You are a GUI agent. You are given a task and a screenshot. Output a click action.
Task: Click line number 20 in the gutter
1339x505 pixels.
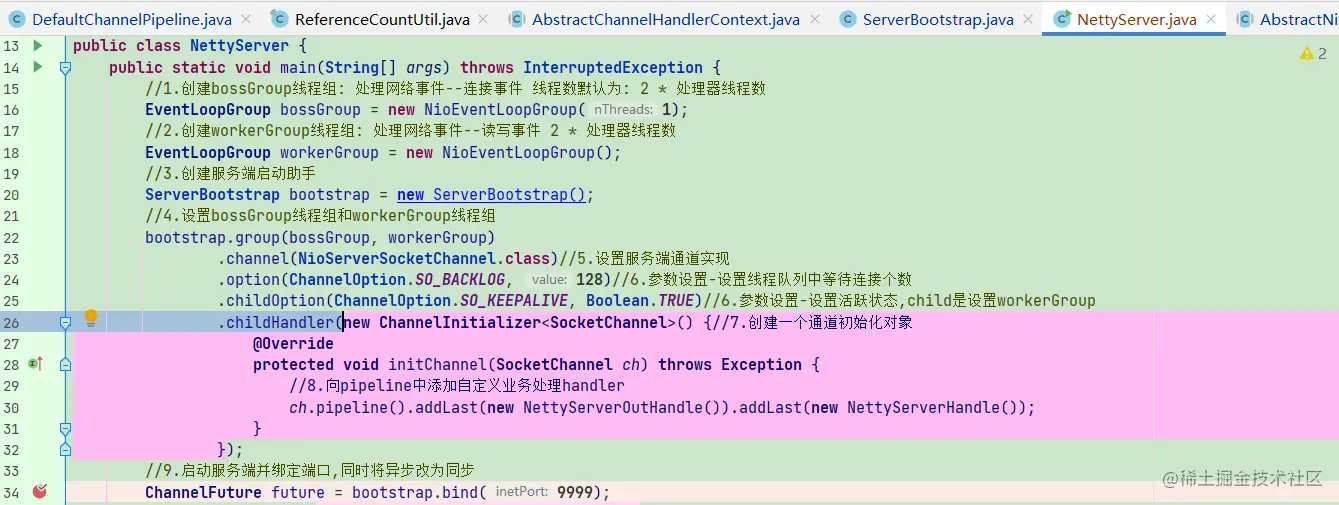tap(11, 194)
